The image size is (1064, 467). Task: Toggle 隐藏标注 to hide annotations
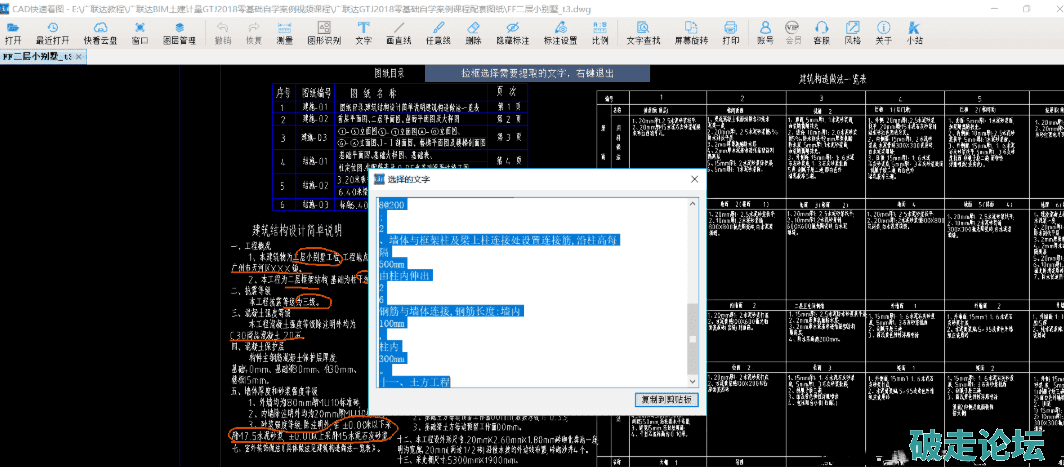click(x=513, y=30)
